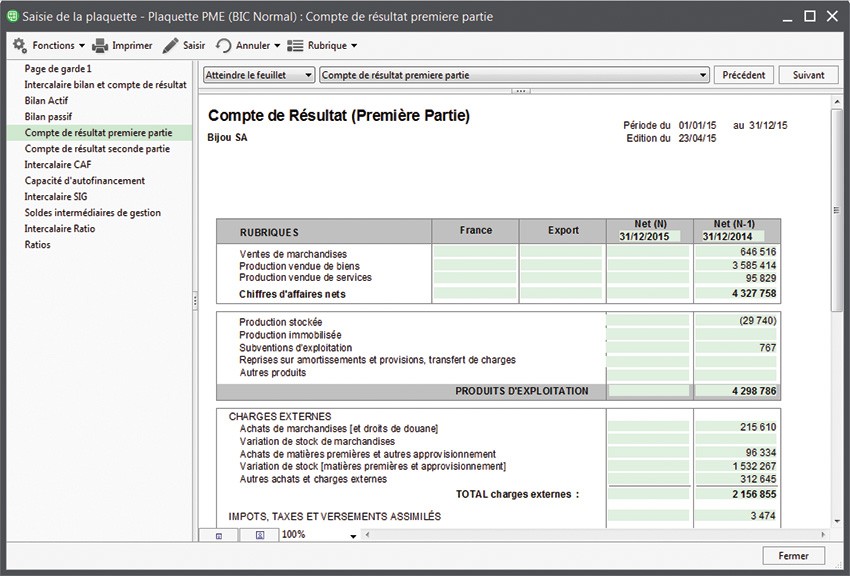
Task: Click the second view icon left of zoom
Action: (259, 535)
